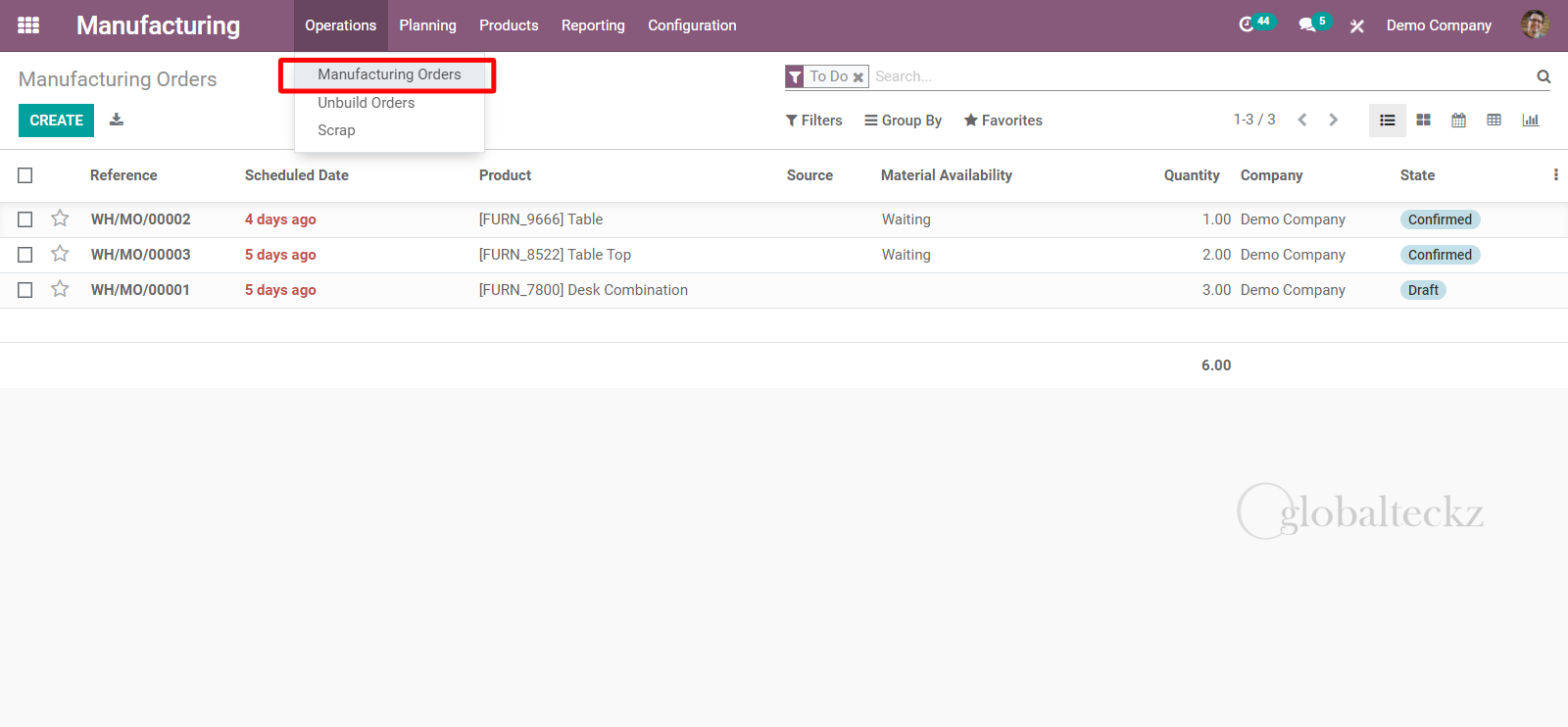1568x727 pixels.
Task: Switch to graph view
Action: [1531, 120]
